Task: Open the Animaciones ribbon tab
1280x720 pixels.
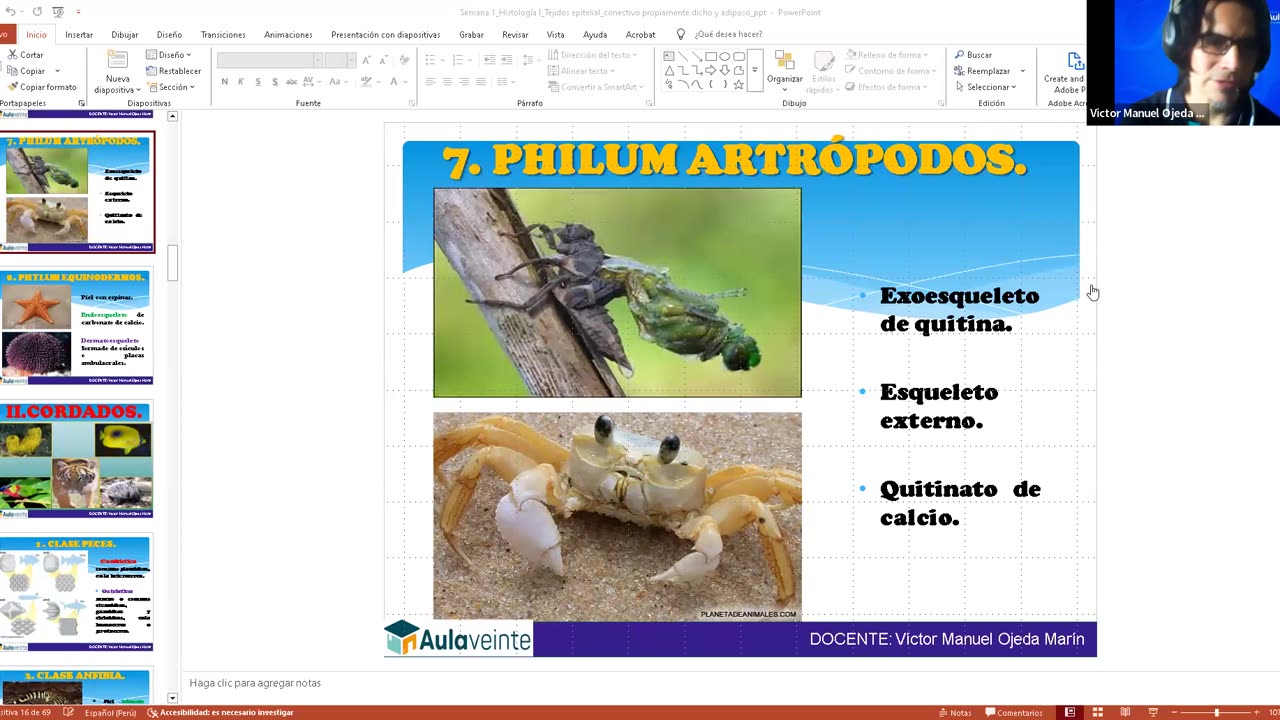Action: (x=288, y=34)
